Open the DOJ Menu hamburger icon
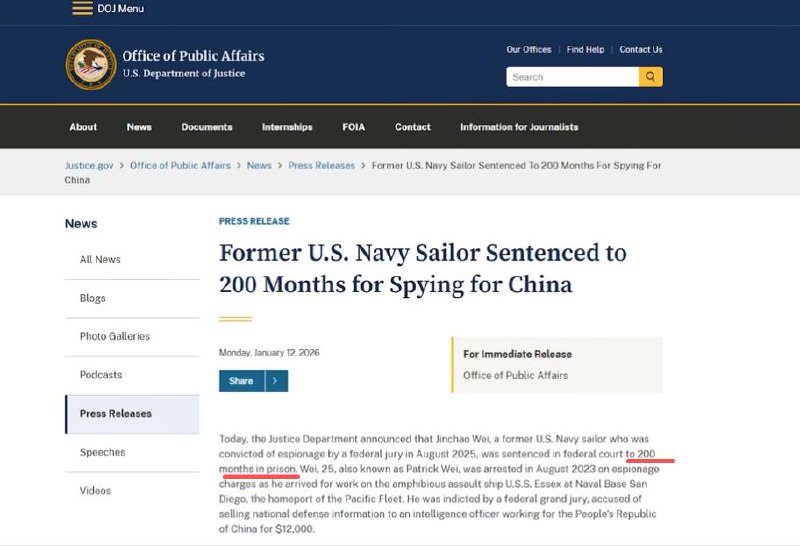Screen dimensions: 800x546 82,8
